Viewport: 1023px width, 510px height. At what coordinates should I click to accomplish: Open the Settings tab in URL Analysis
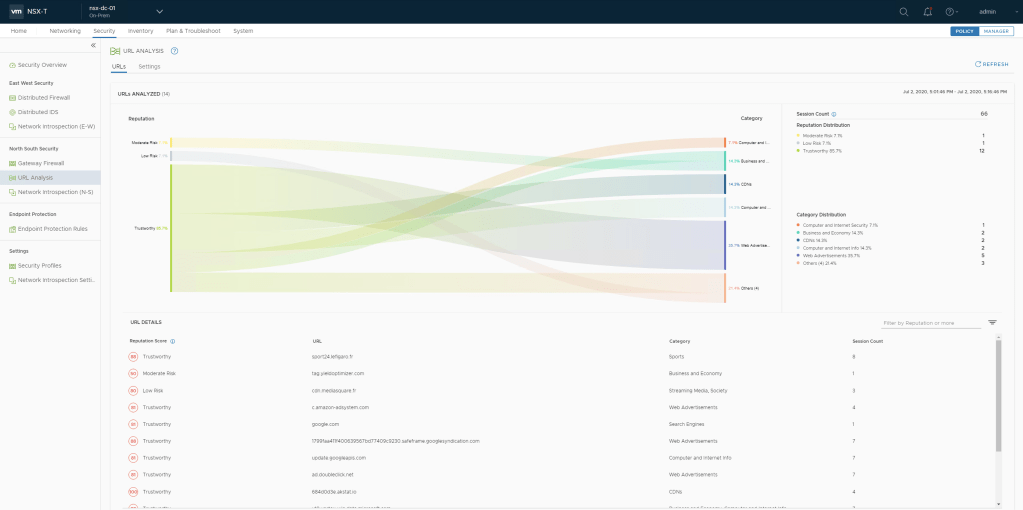point(149,66)
